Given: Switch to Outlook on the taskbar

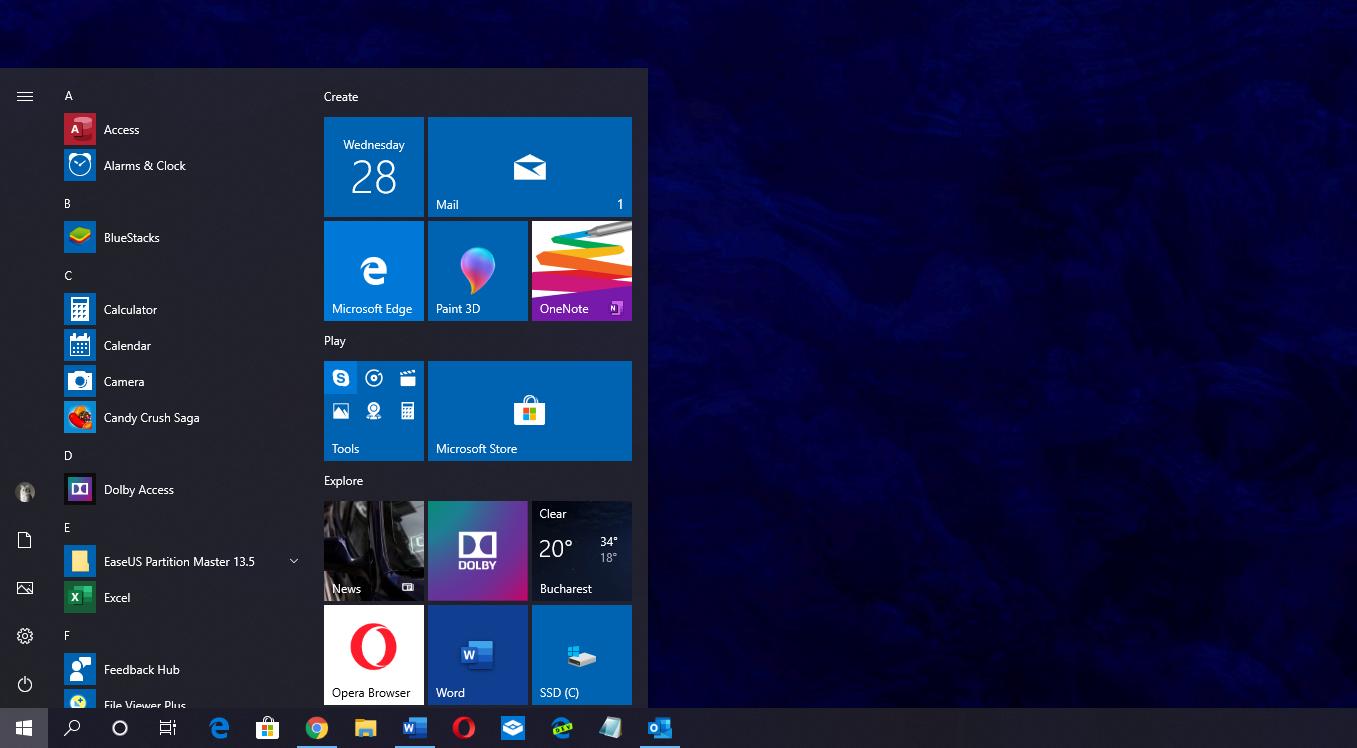Looking at the screenshot, I should (x=659, y=728).
